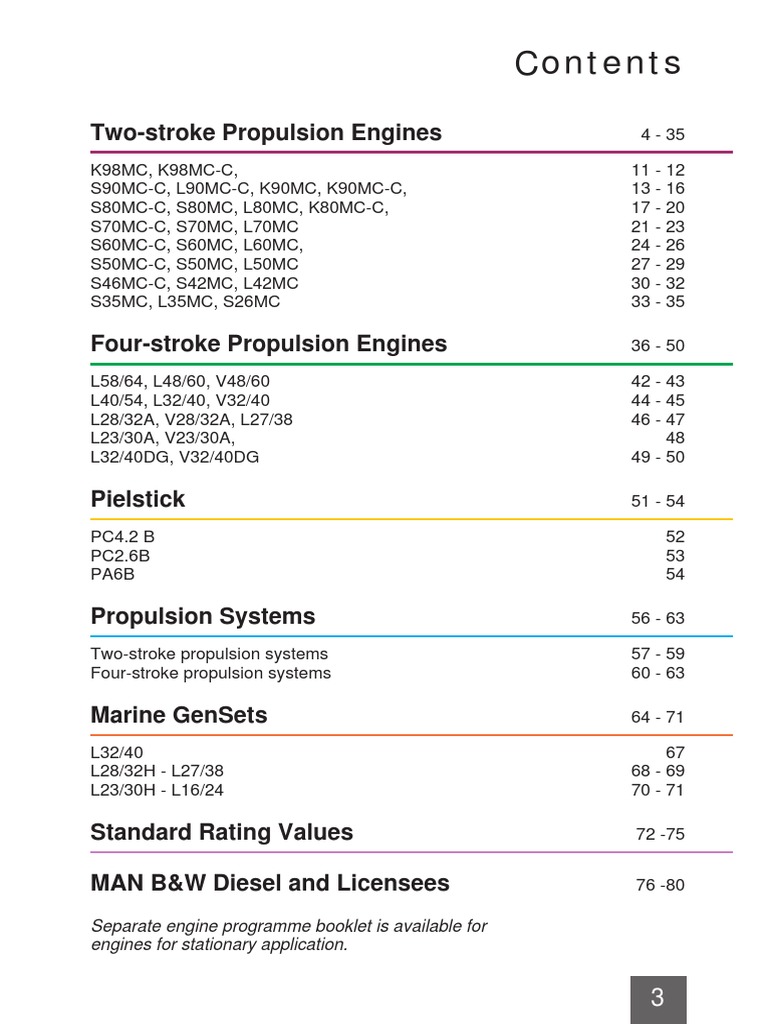Click the Contents title
Image resolution: width=768 pixels, height=1024 pixels.
click(x=598, y=64)
